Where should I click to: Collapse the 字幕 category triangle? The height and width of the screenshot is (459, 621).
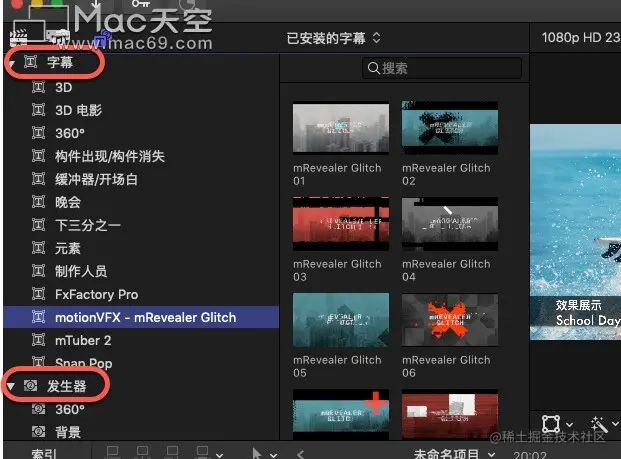click(12, 63)
